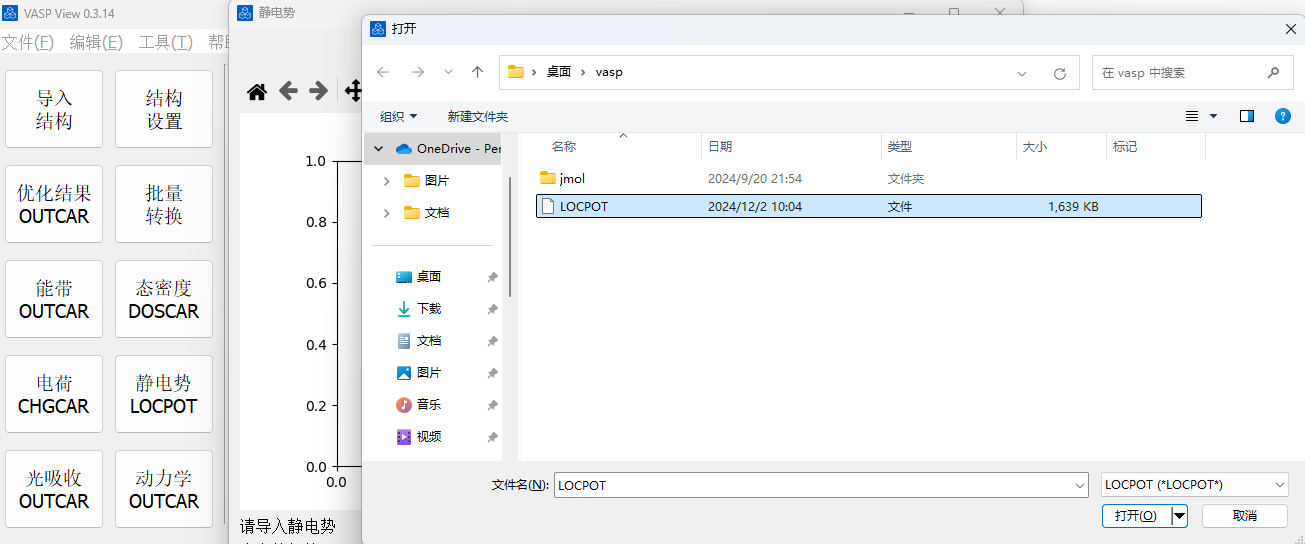Toggle the preview pane icon
The height and width of the screenshot is (544, 1305).
pos(1246,116)
